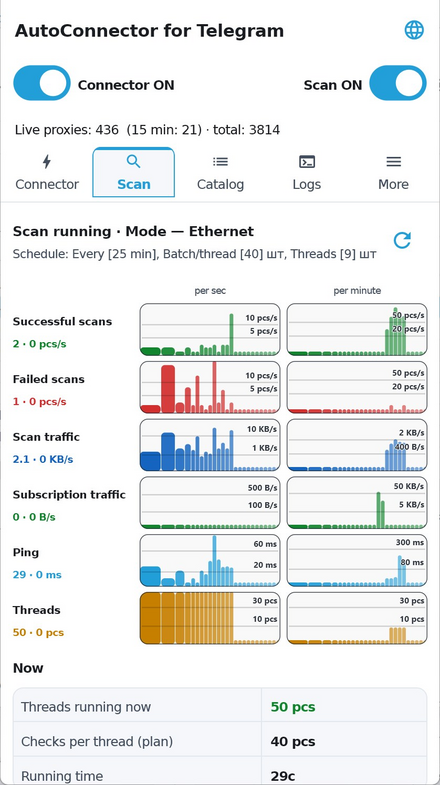
Task: Click the hamburger More icon
Action: (393, 162)
